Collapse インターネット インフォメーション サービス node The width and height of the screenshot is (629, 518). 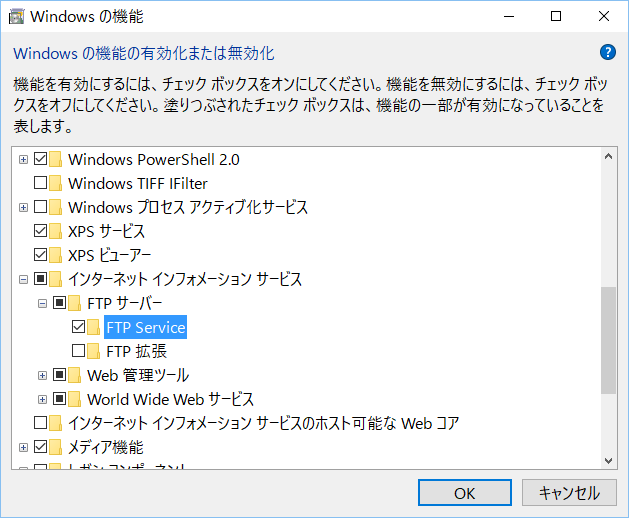(23, 280)
